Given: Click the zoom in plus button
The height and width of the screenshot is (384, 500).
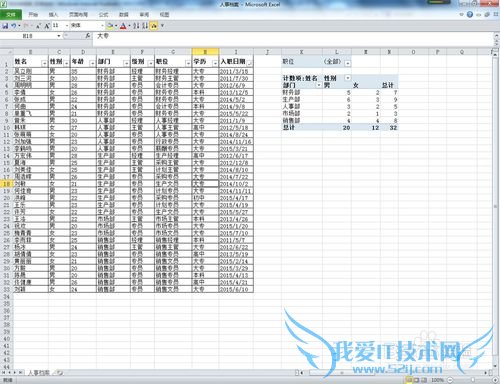Looking at the screenshot, I should tap(495, 380).
